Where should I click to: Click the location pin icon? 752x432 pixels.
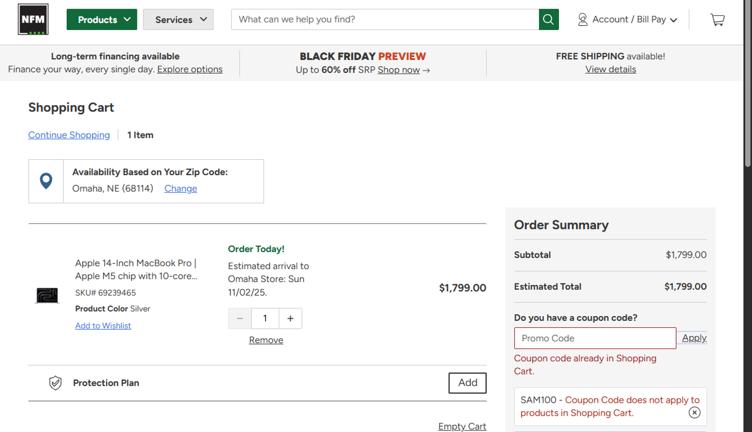click(46, 181)
